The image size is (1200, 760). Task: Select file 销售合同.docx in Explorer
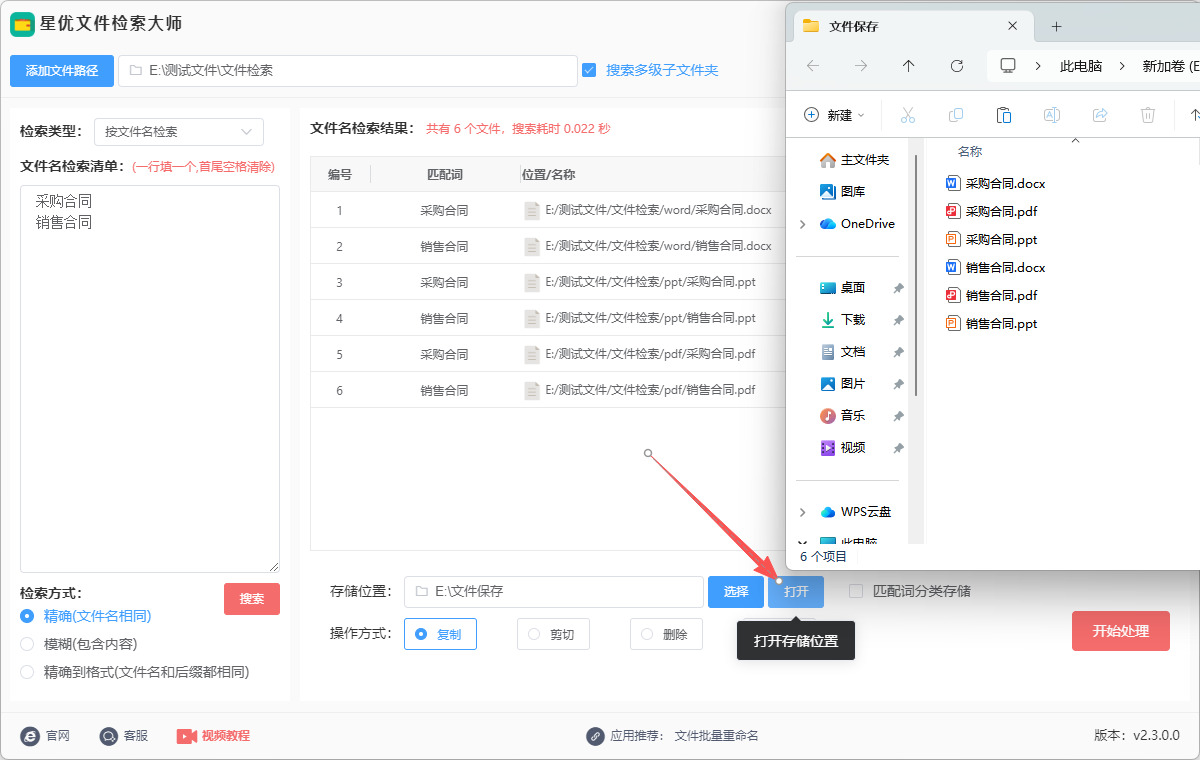tap(995, 268)
